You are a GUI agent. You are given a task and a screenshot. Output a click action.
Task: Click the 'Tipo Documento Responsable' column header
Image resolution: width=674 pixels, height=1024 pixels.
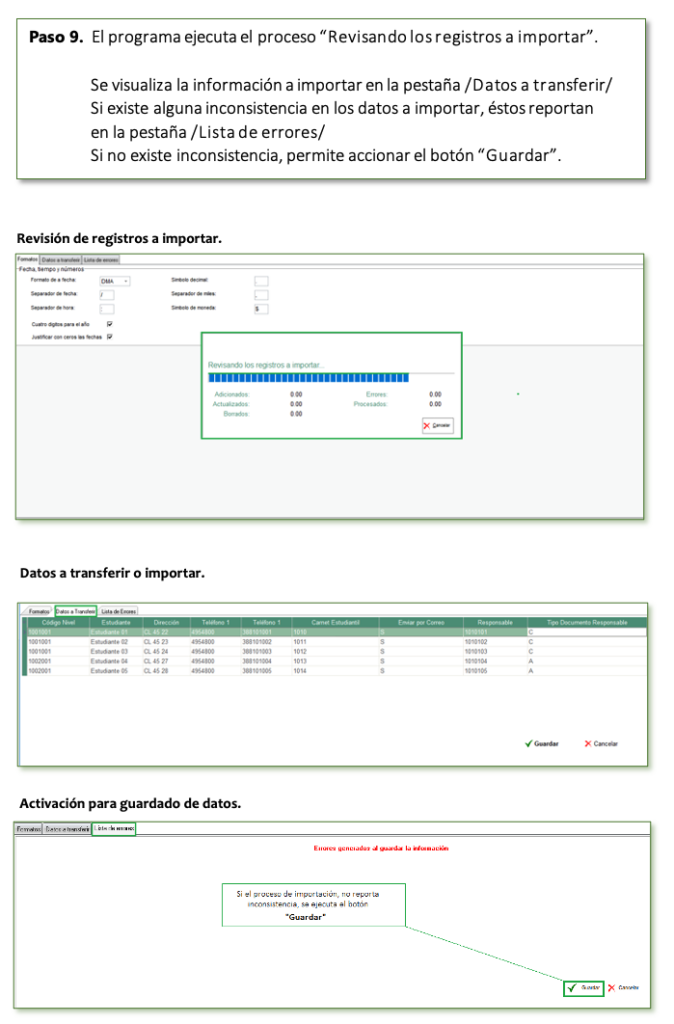click(586, 622)
